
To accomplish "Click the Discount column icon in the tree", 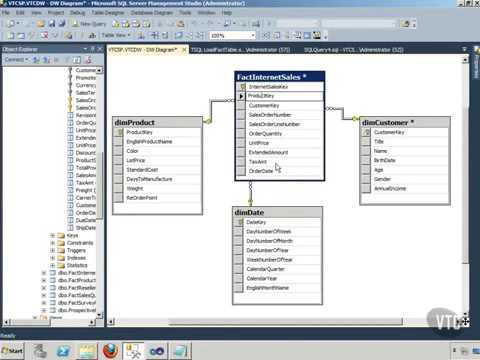I will click(x=70, y=153).
